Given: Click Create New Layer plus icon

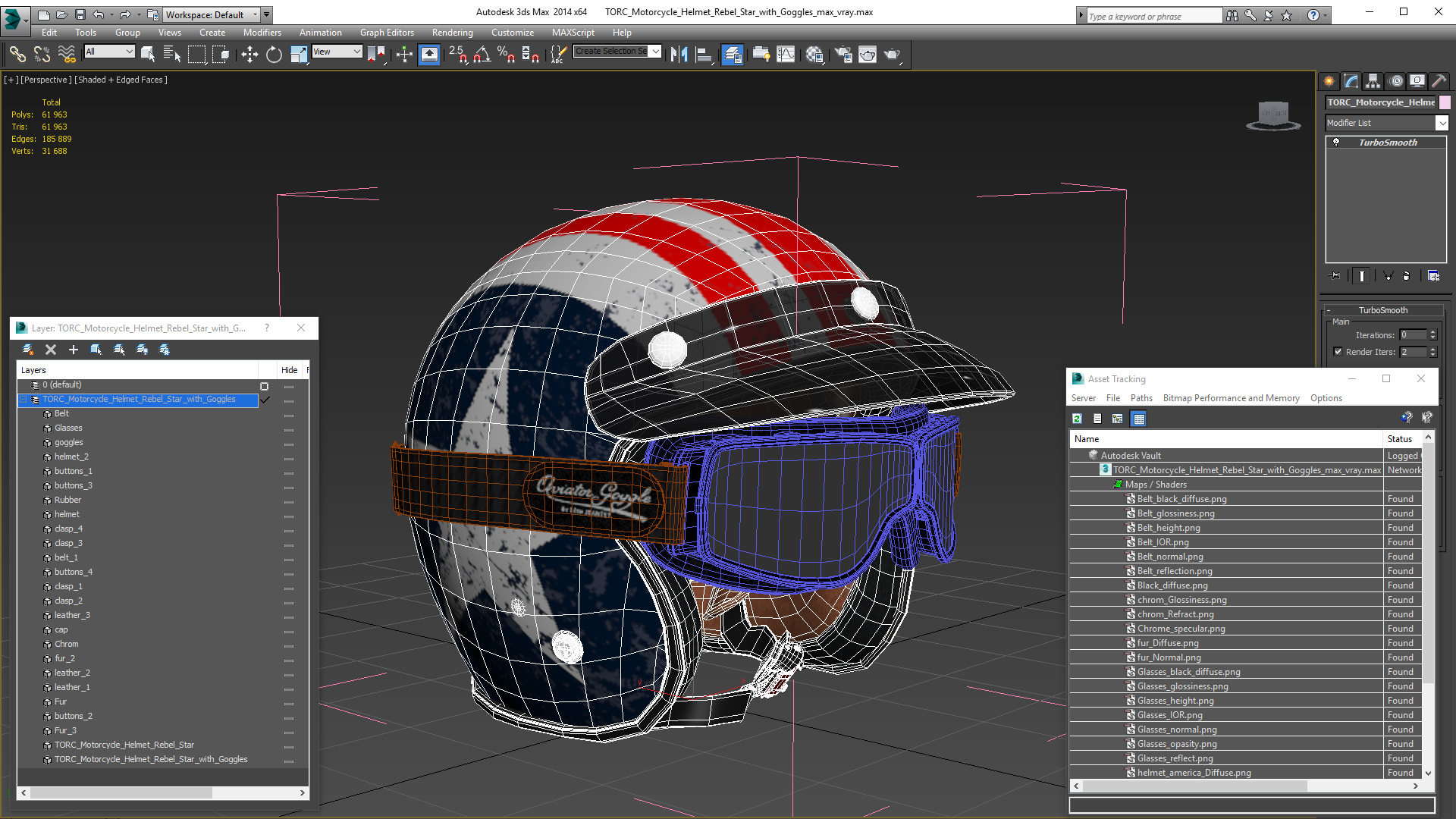Looking at the screenshot, I should point(74,350).
